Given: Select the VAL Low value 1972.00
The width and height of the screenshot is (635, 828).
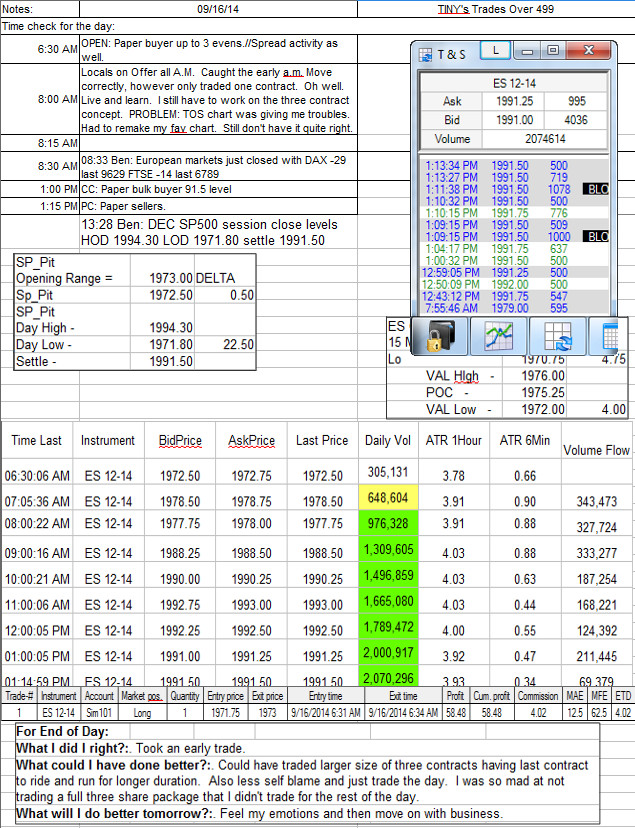Looking at the screenshot, I should 534,409.
